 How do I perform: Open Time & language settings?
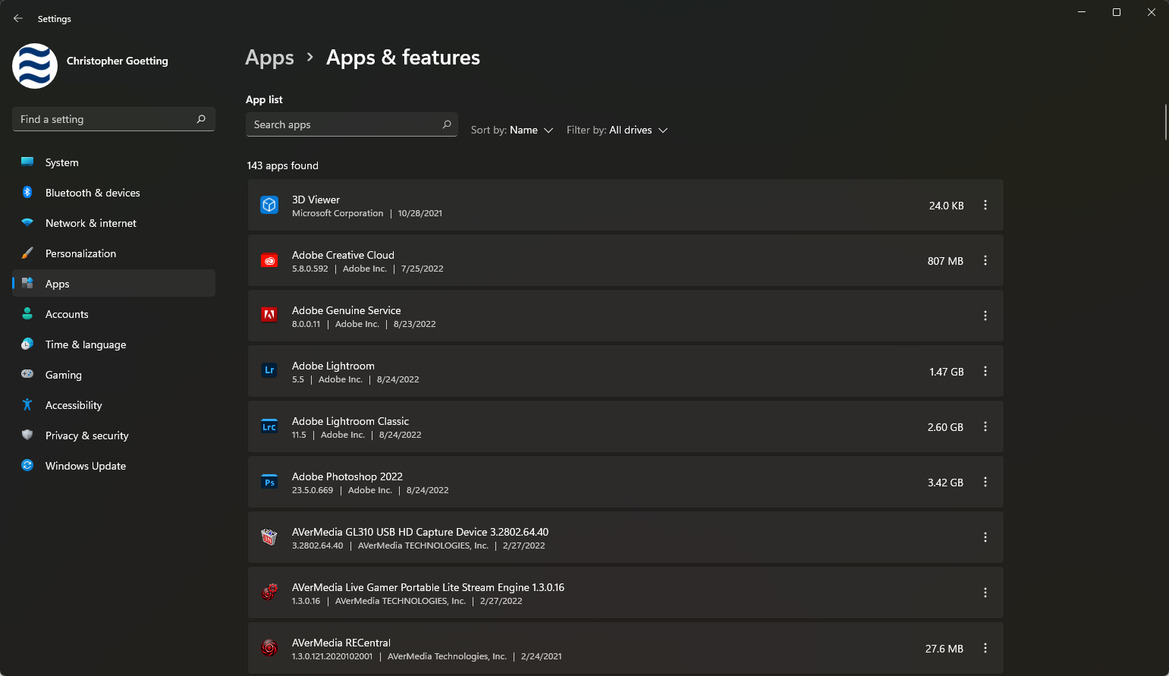click(x=113, y=344)
